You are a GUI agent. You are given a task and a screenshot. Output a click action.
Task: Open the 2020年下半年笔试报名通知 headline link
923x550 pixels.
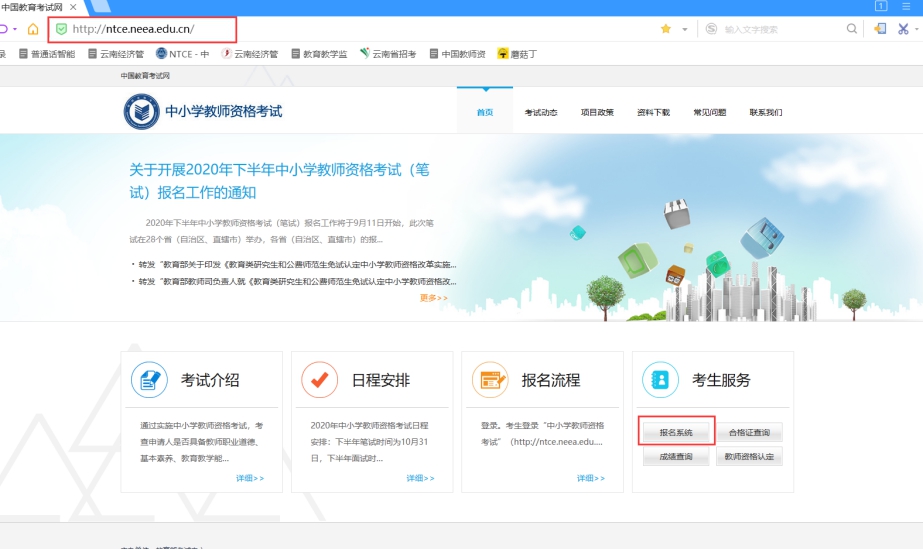click(x=279, y=181)
